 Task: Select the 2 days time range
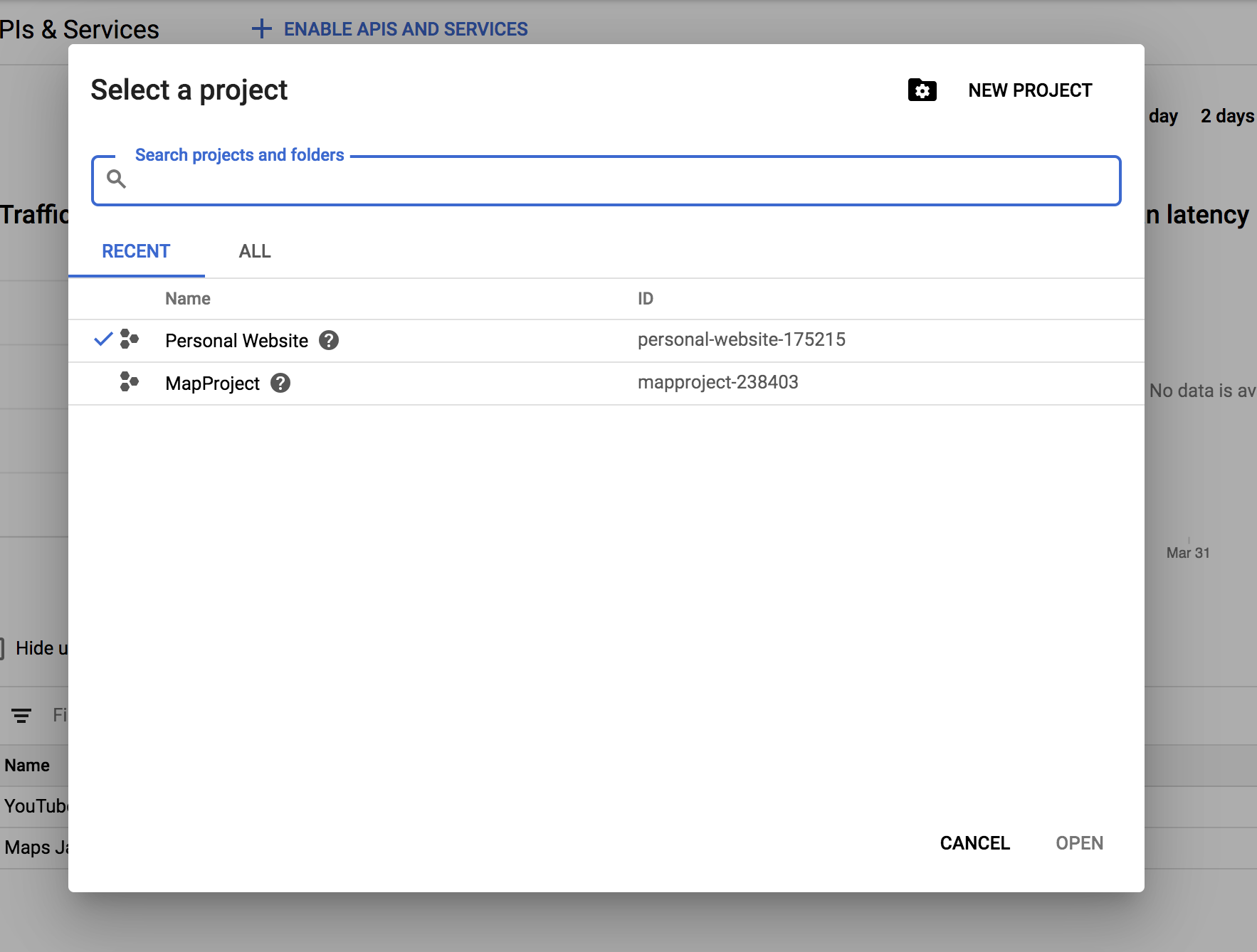pyautogui.click(x=1227, y=116)
